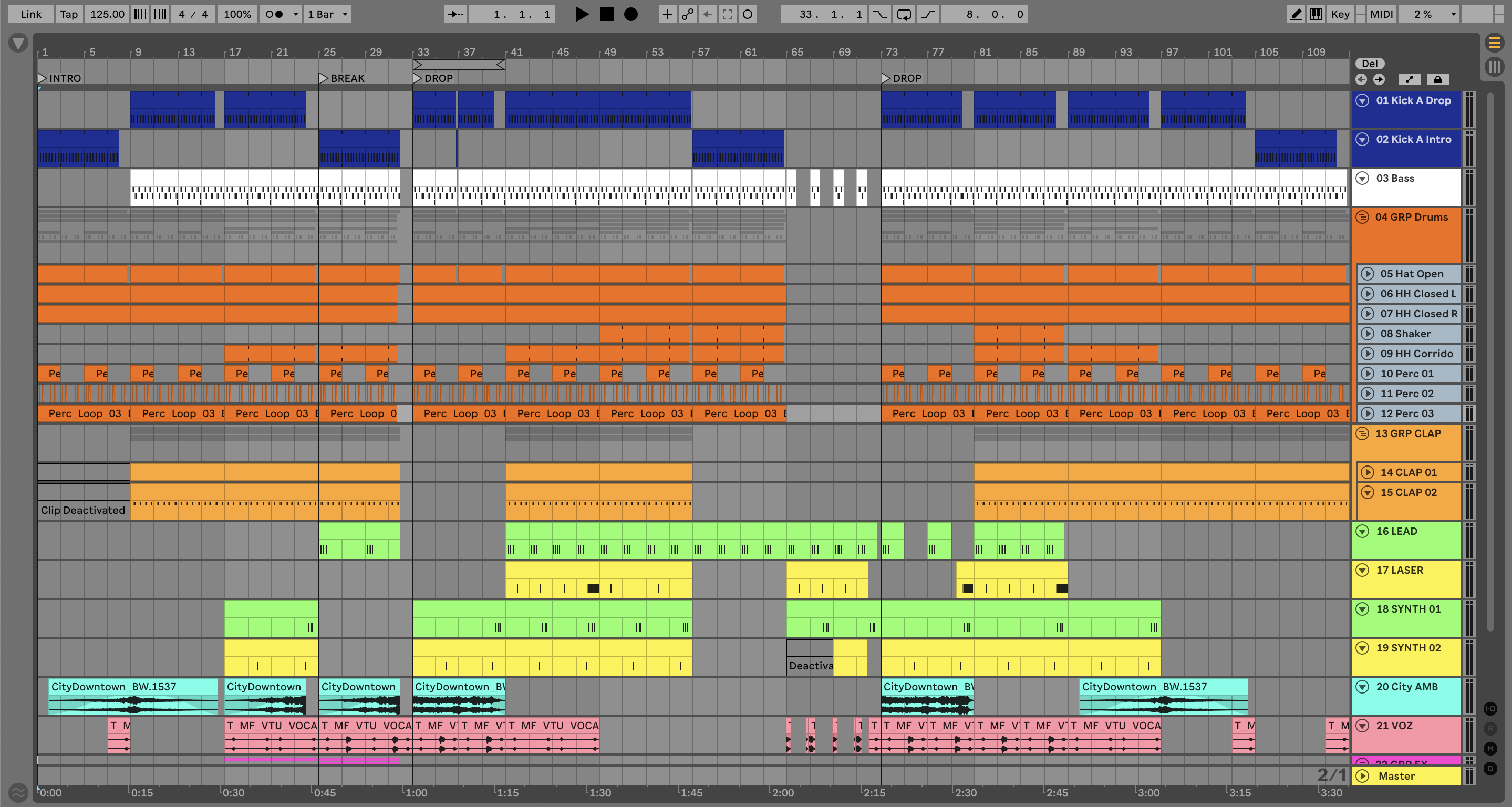Click the Tap tempo button

(69, 14)
